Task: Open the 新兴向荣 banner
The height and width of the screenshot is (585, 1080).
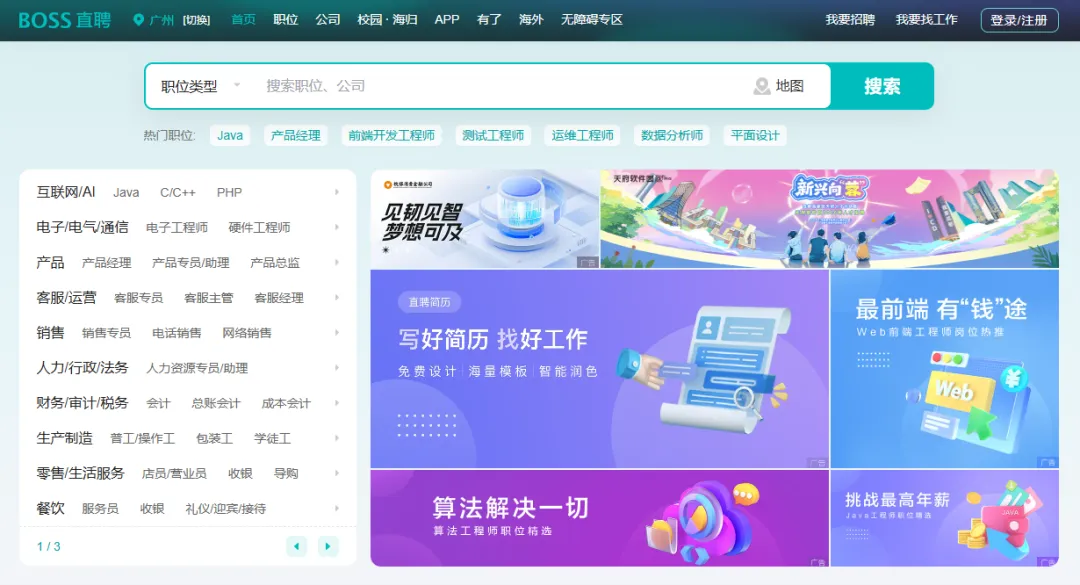Action: tap(829, 219)
